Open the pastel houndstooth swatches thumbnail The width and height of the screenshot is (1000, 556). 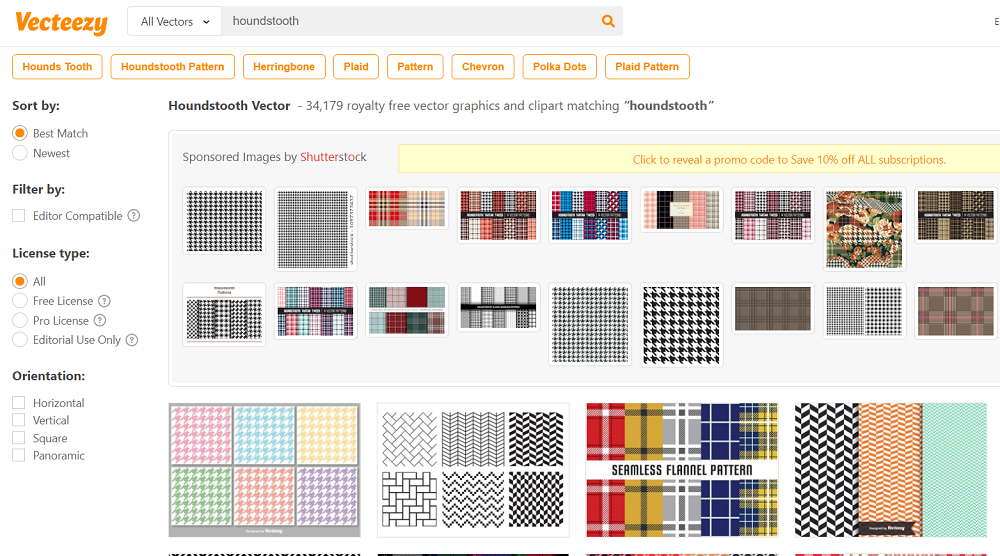click(264, 469)
